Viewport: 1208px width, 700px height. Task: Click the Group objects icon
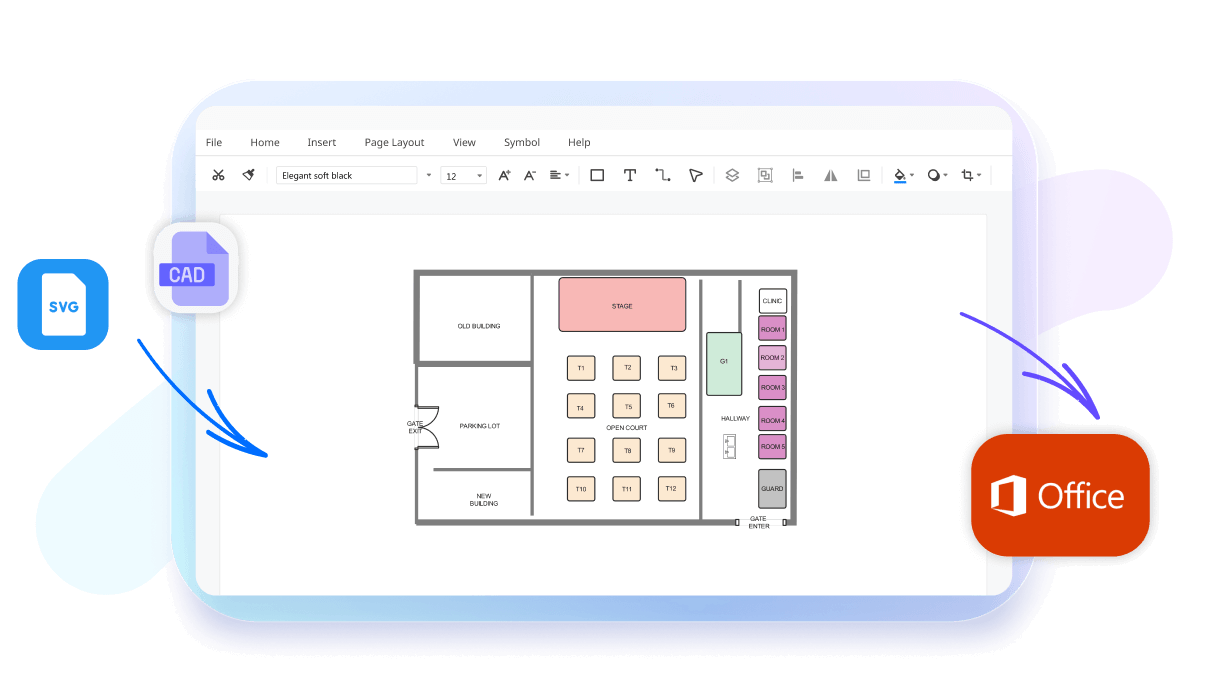point(765,175)
